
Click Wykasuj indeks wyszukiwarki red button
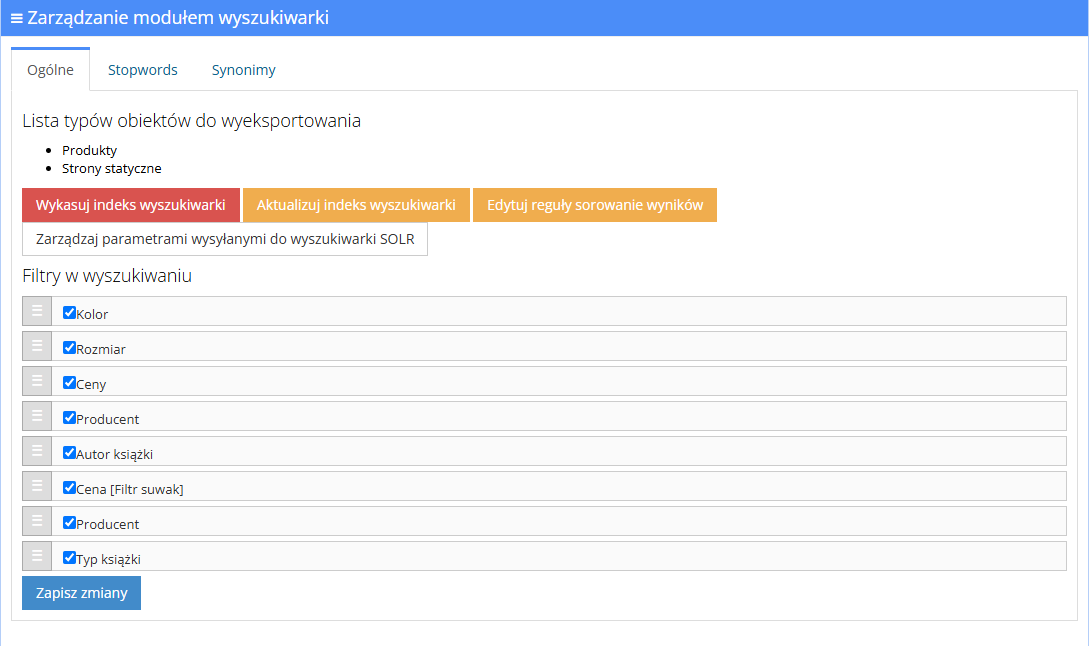[x=131, y=205]
